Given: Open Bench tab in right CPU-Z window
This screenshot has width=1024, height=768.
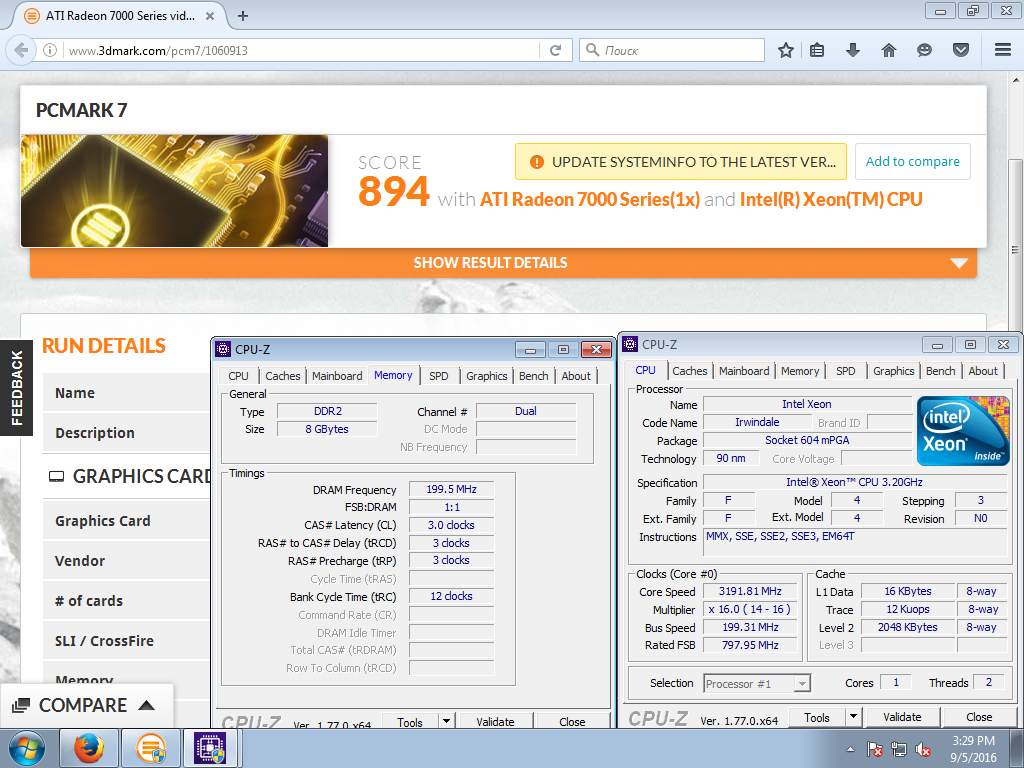Looking at the screenshot, I should [x=940, y=371].
